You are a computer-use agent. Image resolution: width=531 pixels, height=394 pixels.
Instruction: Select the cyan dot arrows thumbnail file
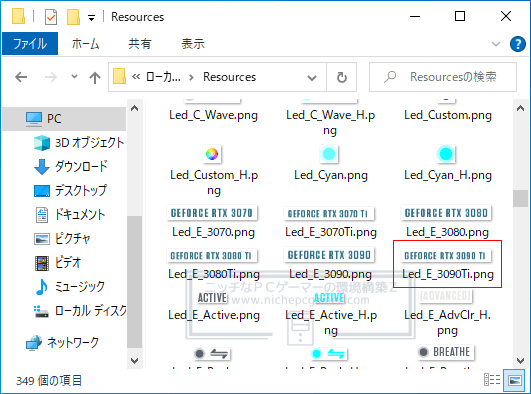pos(329,354)
